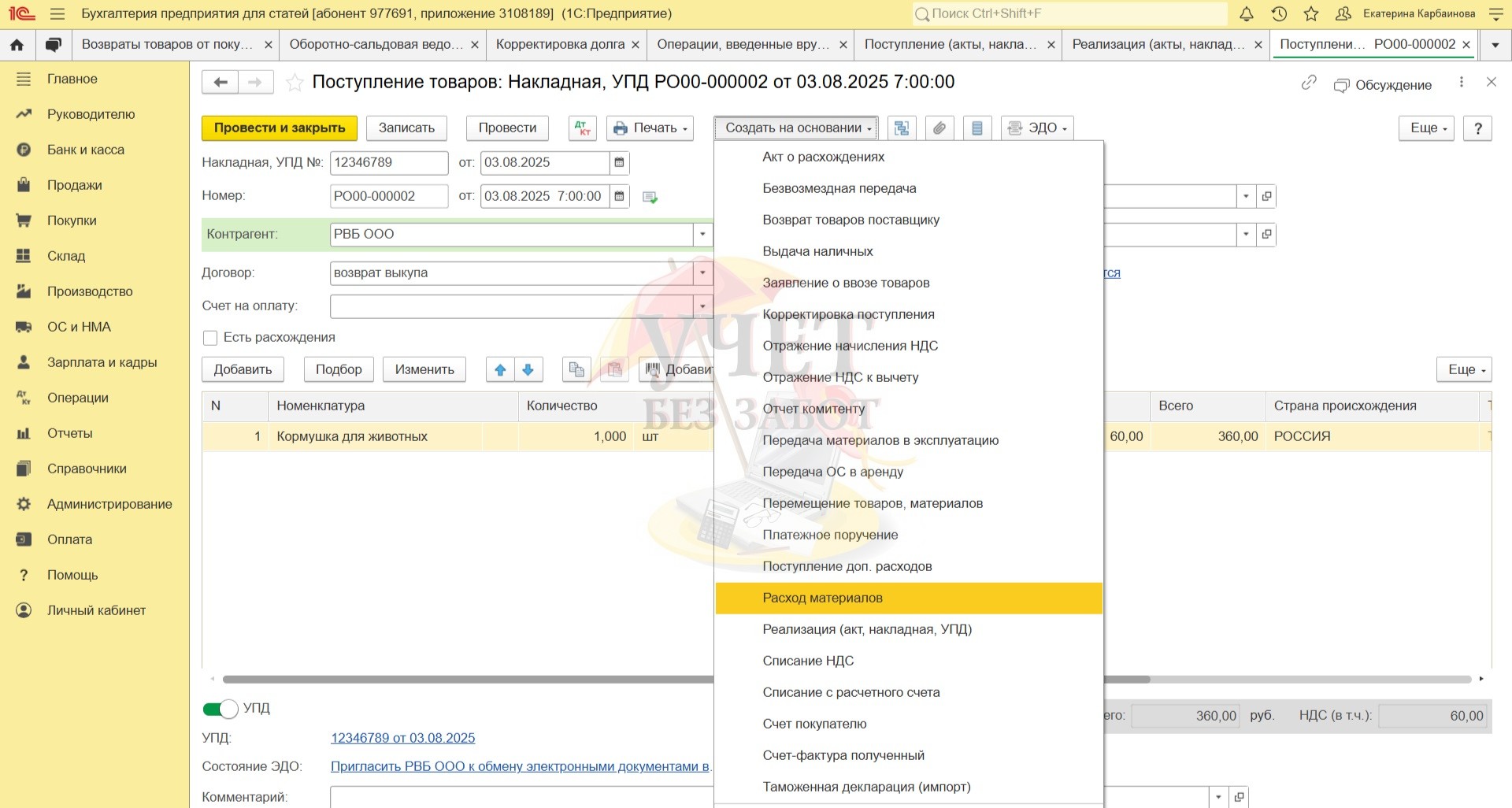The image size is (1512, 808).
Task: Open the Печать dropdown menu
Action: pos(650,128)
